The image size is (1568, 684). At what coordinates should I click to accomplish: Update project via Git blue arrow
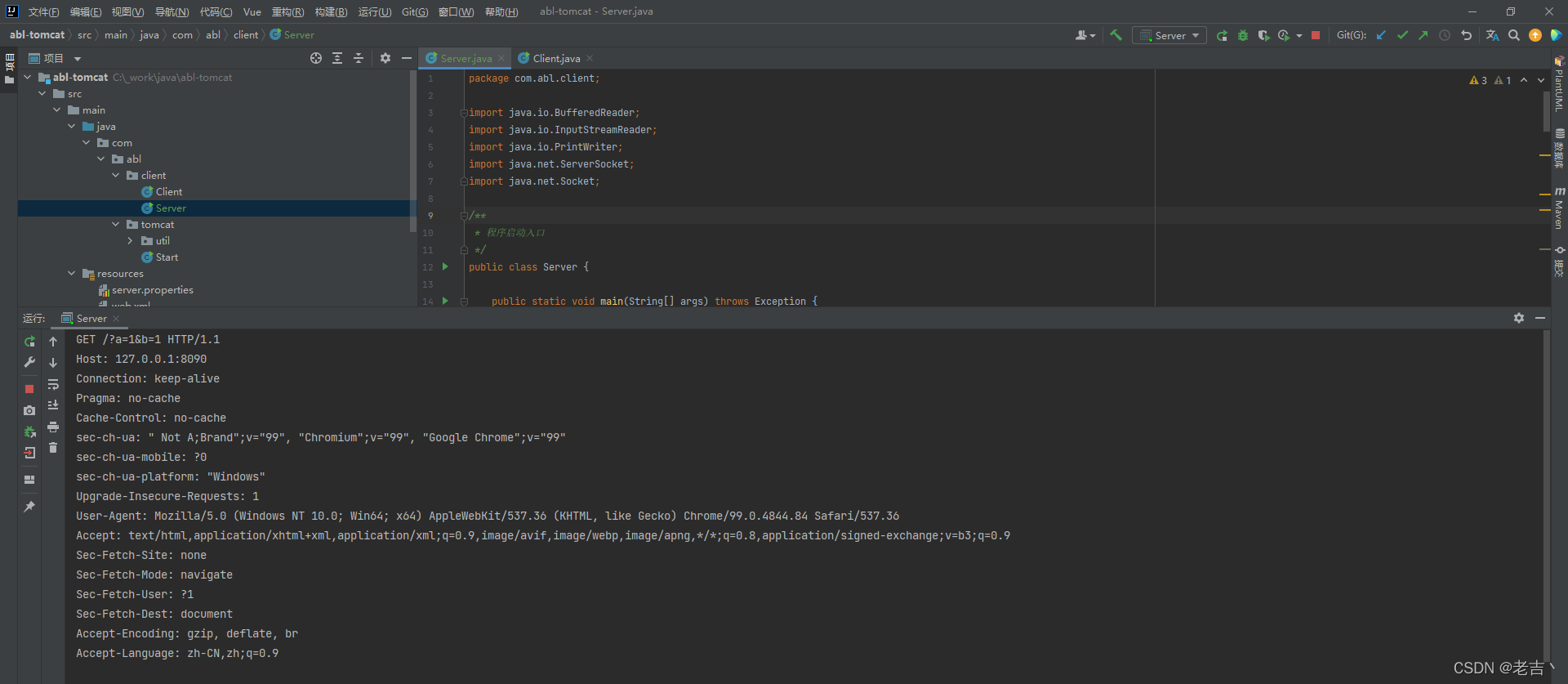[1381, 35]
